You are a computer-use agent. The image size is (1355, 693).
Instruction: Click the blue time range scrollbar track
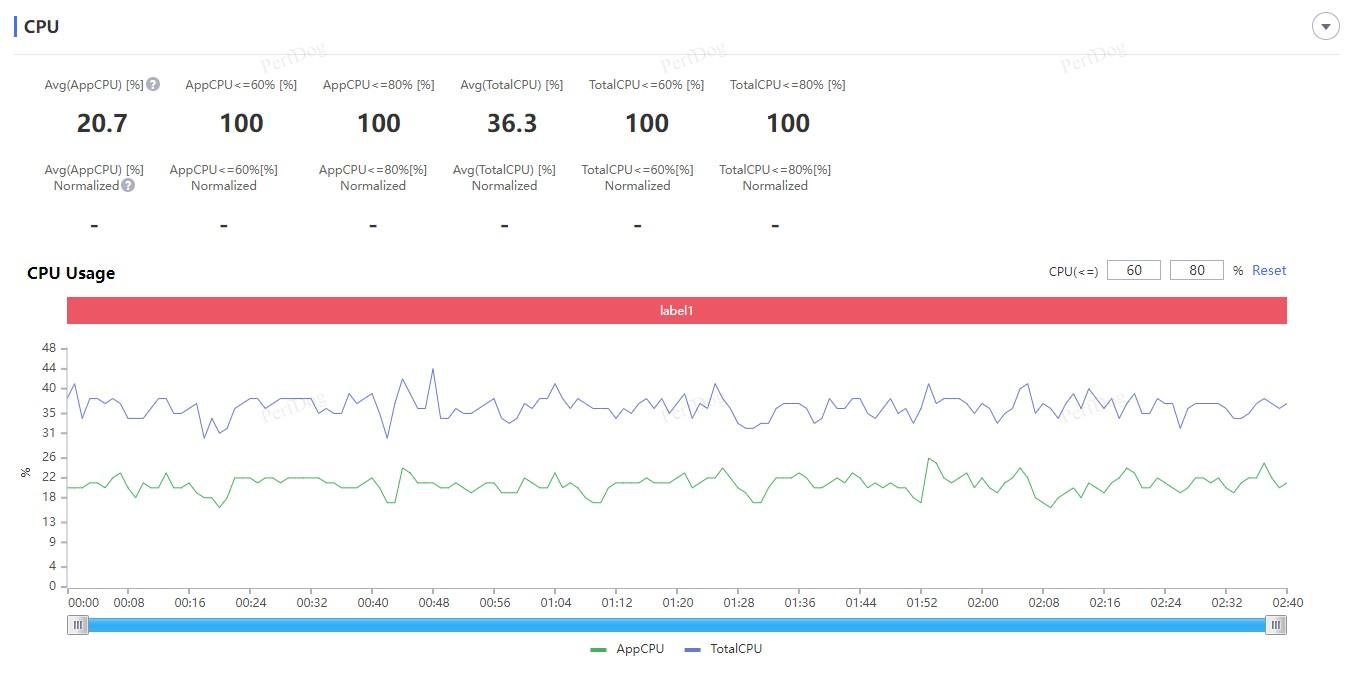click(x=677, y=625)
